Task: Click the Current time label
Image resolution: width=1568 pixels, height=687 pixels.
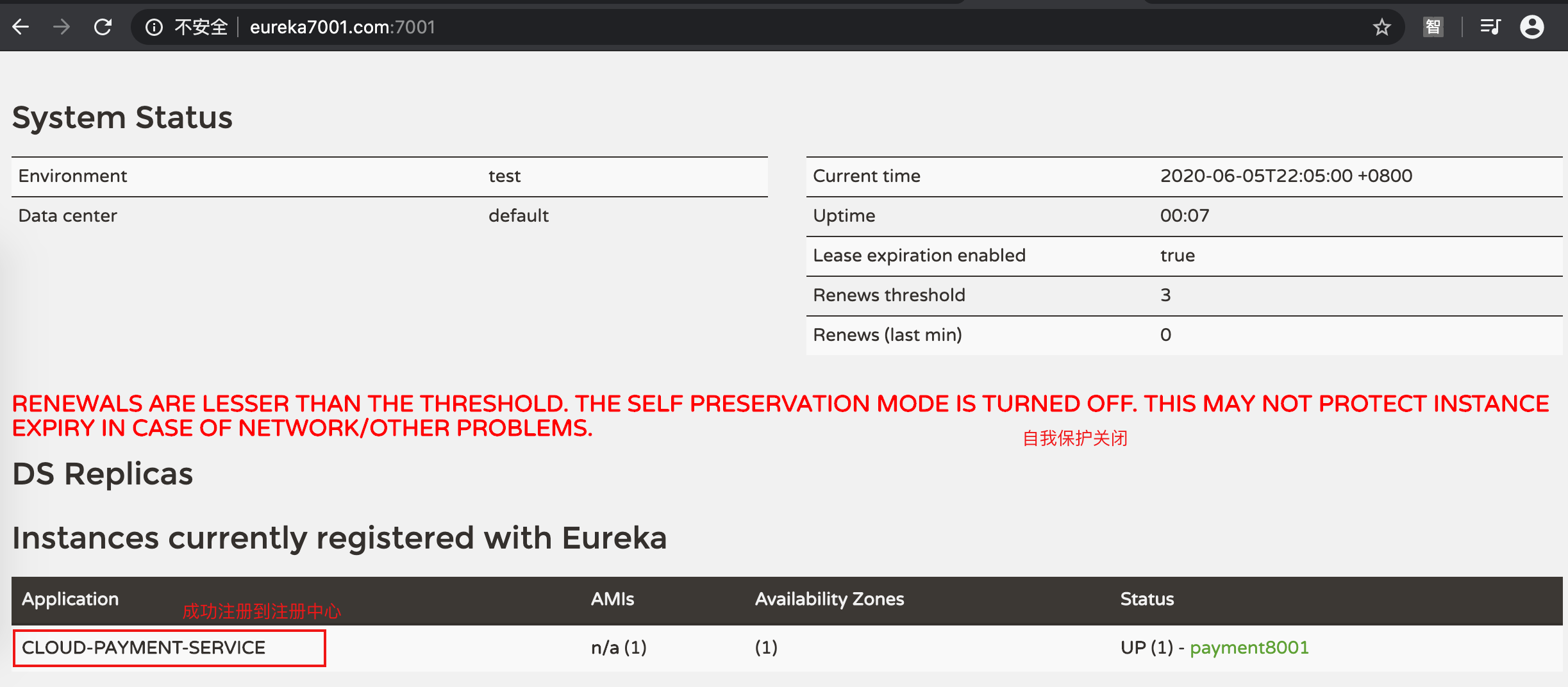Action: tap(867, 176)
